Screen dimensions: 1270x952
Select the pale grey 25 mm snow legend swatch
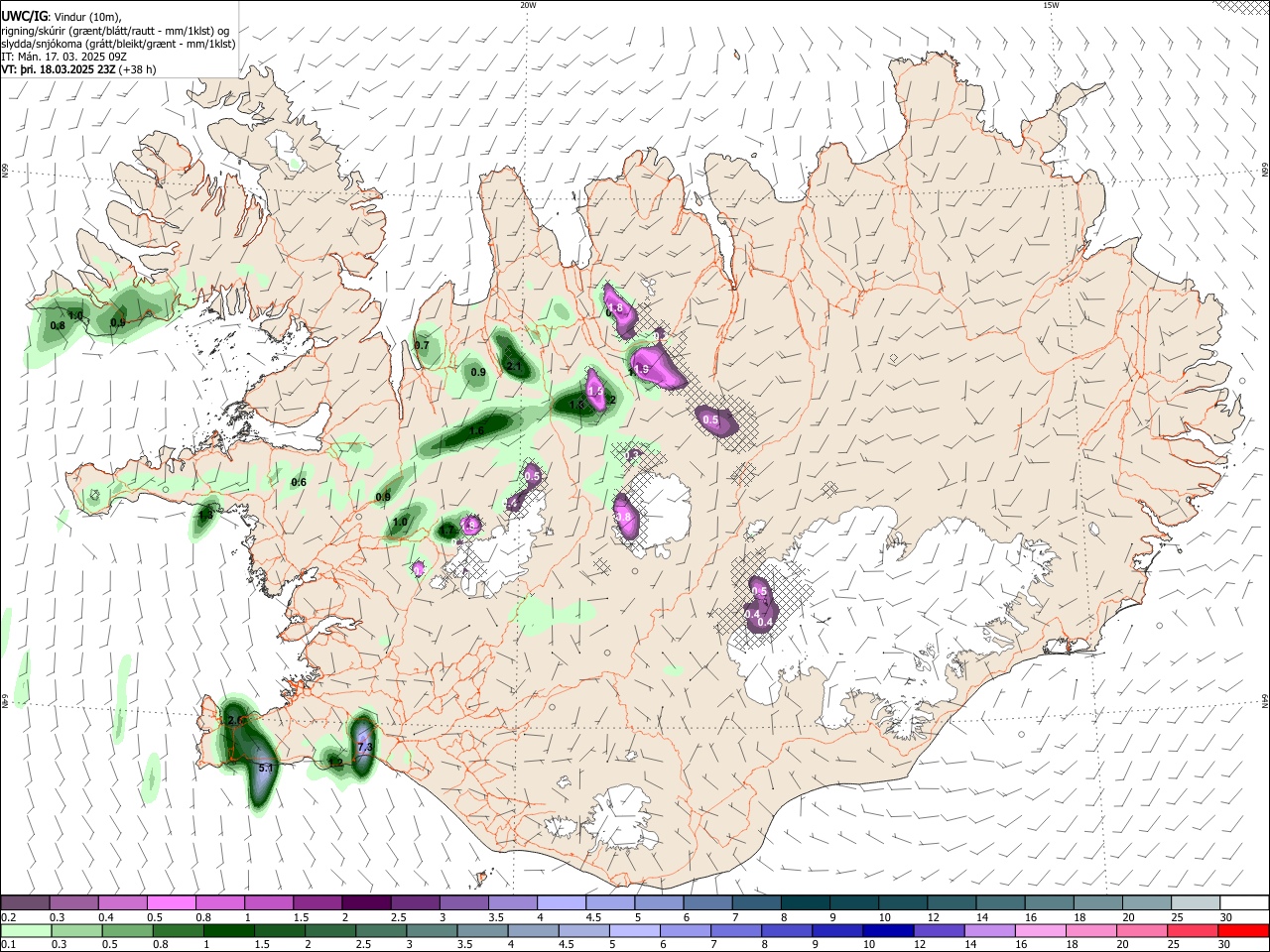1196,903
